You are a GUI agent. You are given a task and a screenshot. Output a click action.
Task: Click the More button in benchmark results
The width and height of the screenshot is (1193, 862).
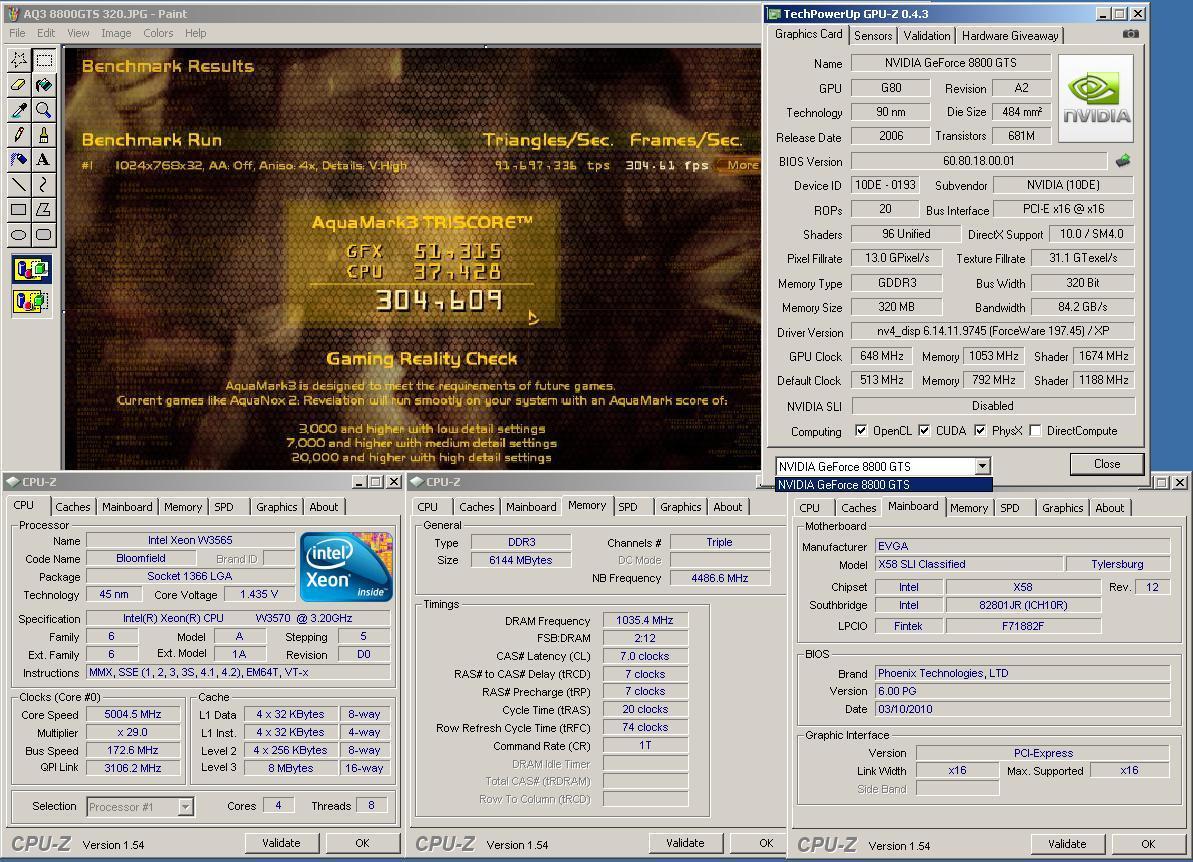click(x=740, y=165)
